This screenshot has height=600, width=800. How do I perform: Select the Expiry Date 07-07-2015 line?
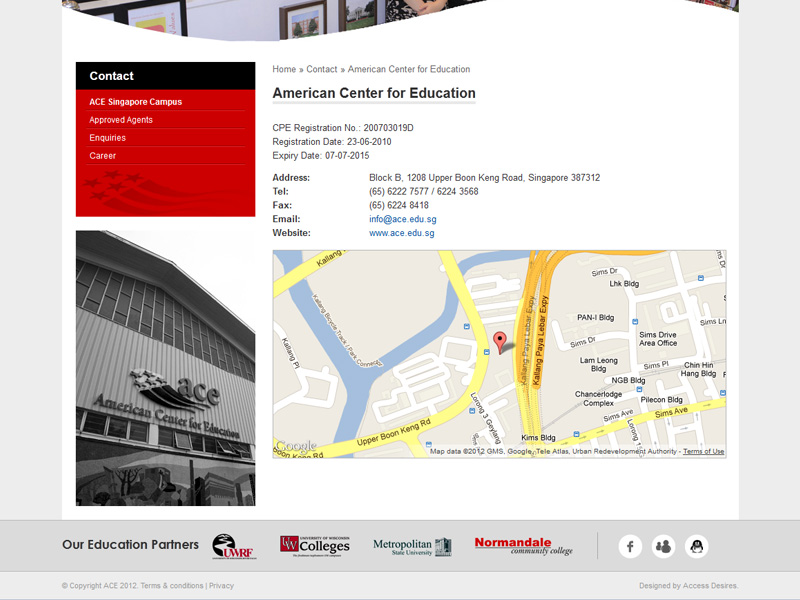[321, 156]
